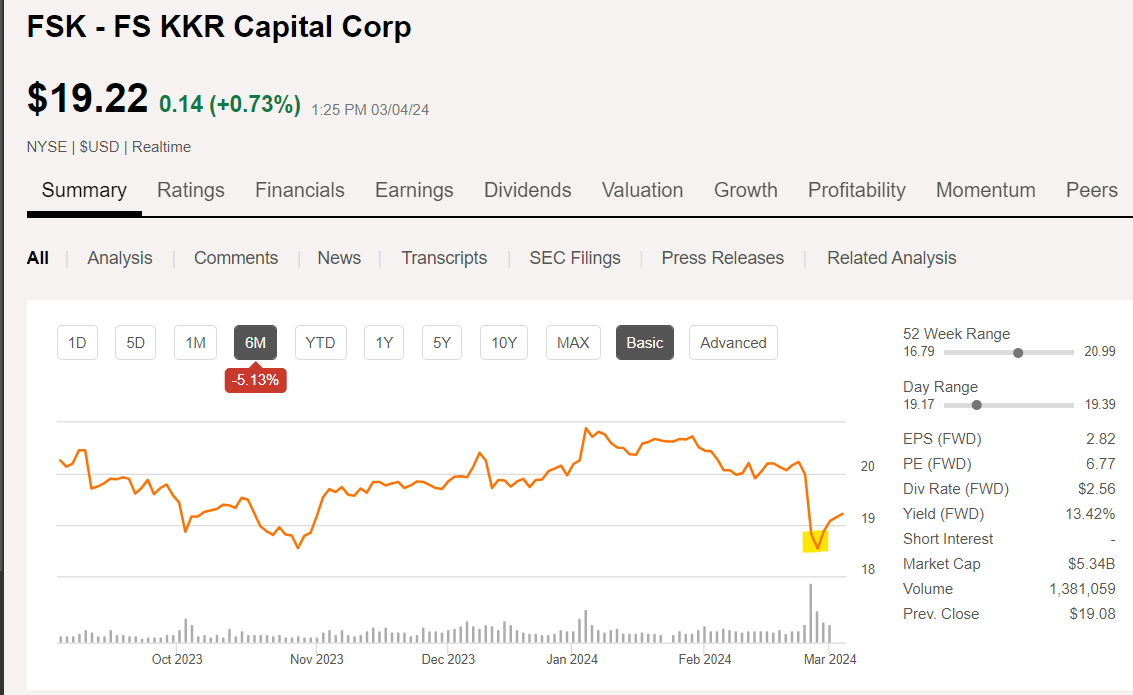Viewport: 1133px width, 695px height.
Task: Select the 5Y chart range
Action: pyautogui.click(x=442, y=343)
